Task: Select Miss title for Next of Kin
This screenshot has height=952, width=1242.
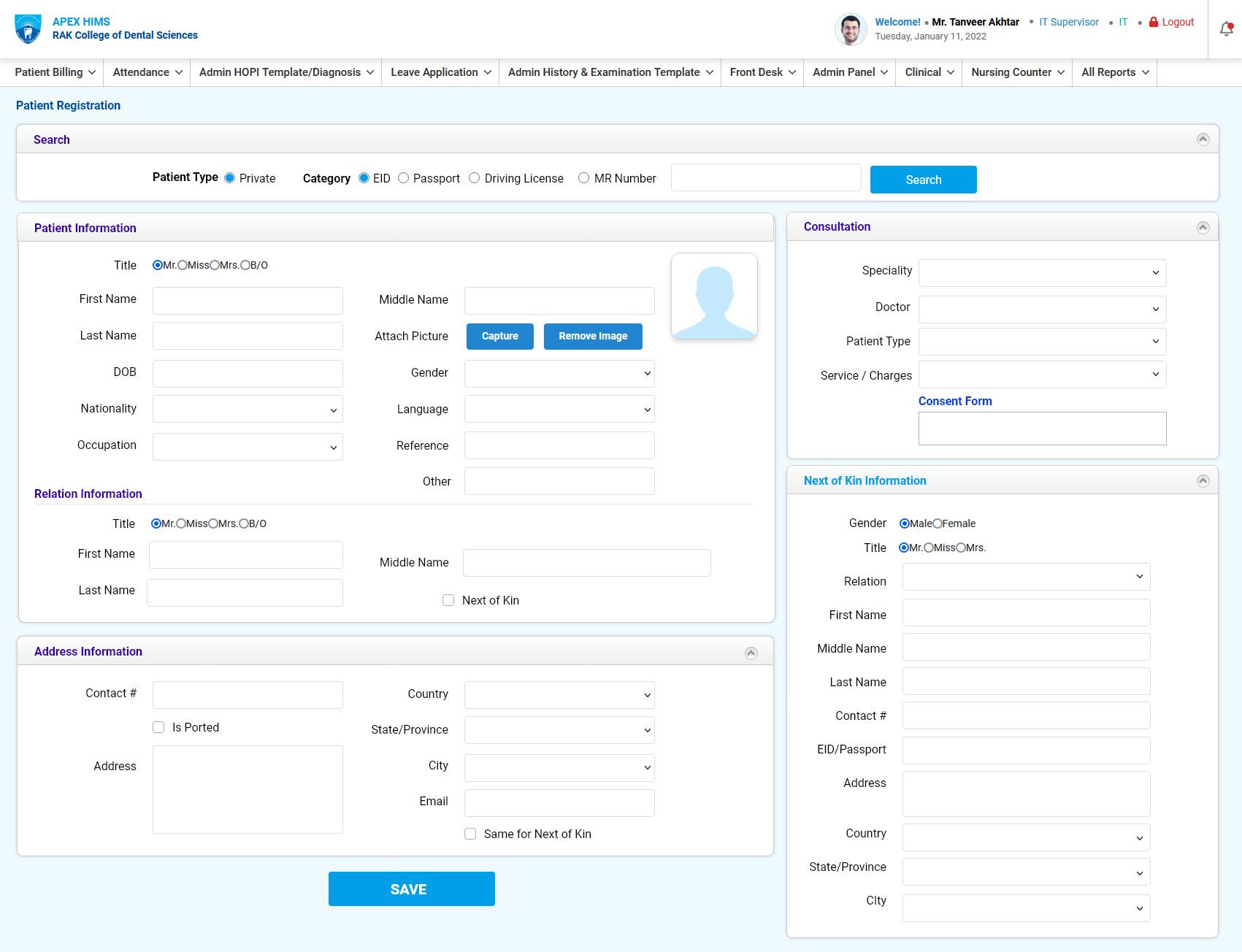Action: pos(929,548)
